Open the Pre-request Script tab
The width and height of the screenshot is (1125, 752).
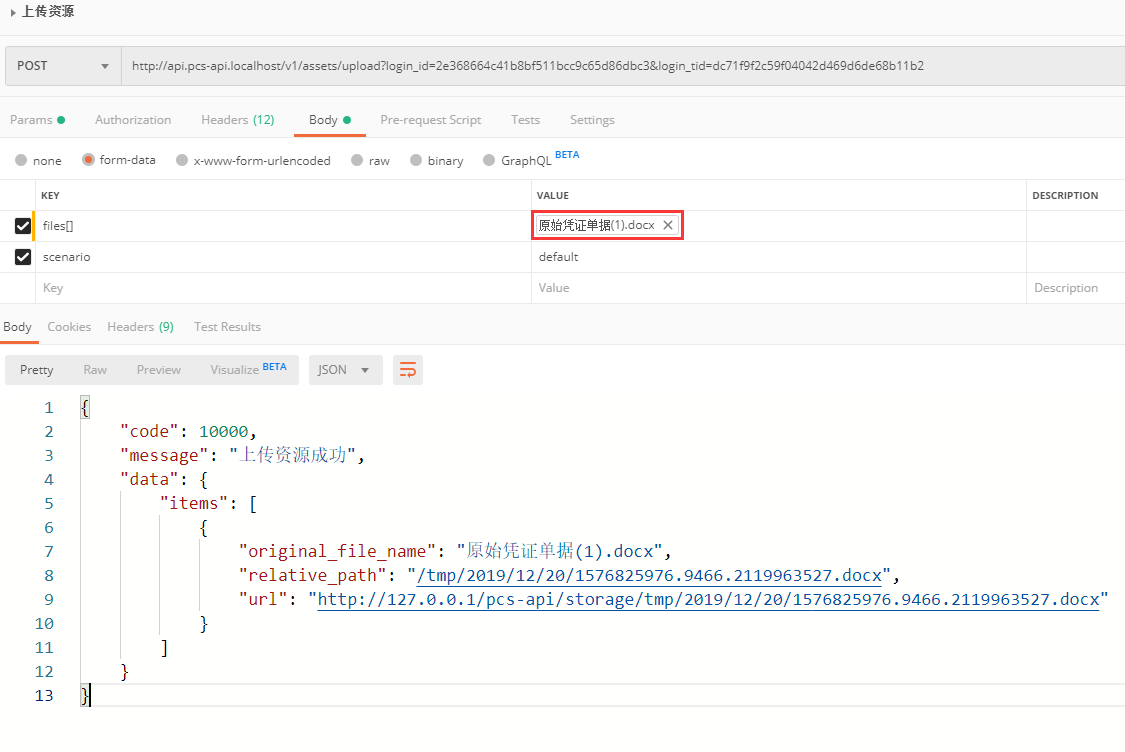430,120
